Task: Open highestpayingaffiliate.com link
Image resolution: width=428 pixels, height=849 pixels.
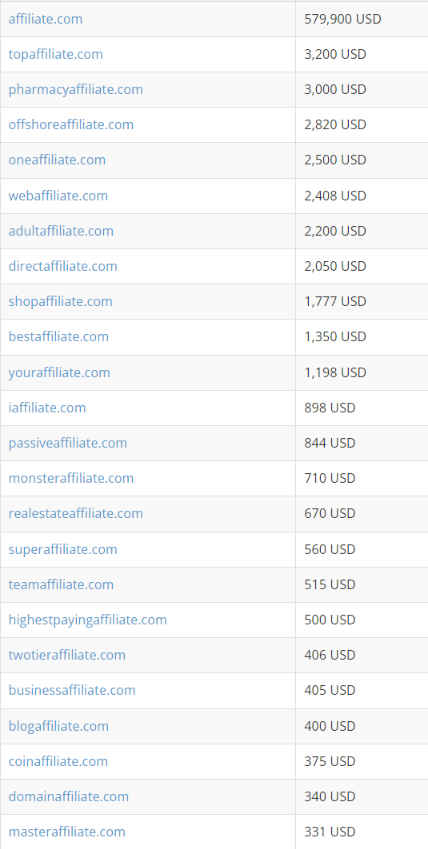Action: click(x=87, y=619)
